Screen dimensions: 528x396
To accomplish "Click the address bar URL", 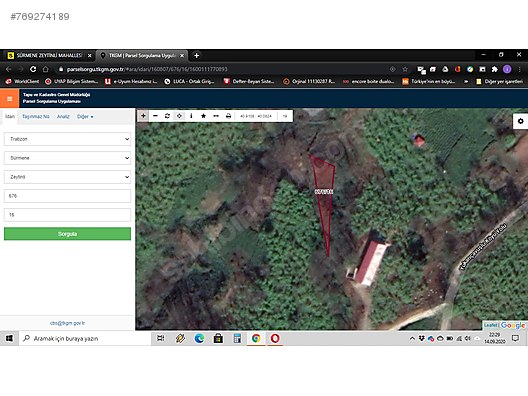I will [x=147, y=69].
